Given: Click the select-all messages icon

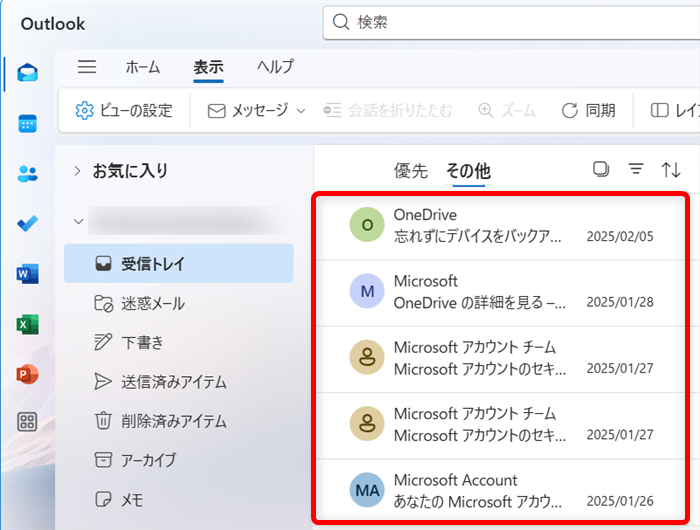Looking at the screenshot, I should 601,169.
